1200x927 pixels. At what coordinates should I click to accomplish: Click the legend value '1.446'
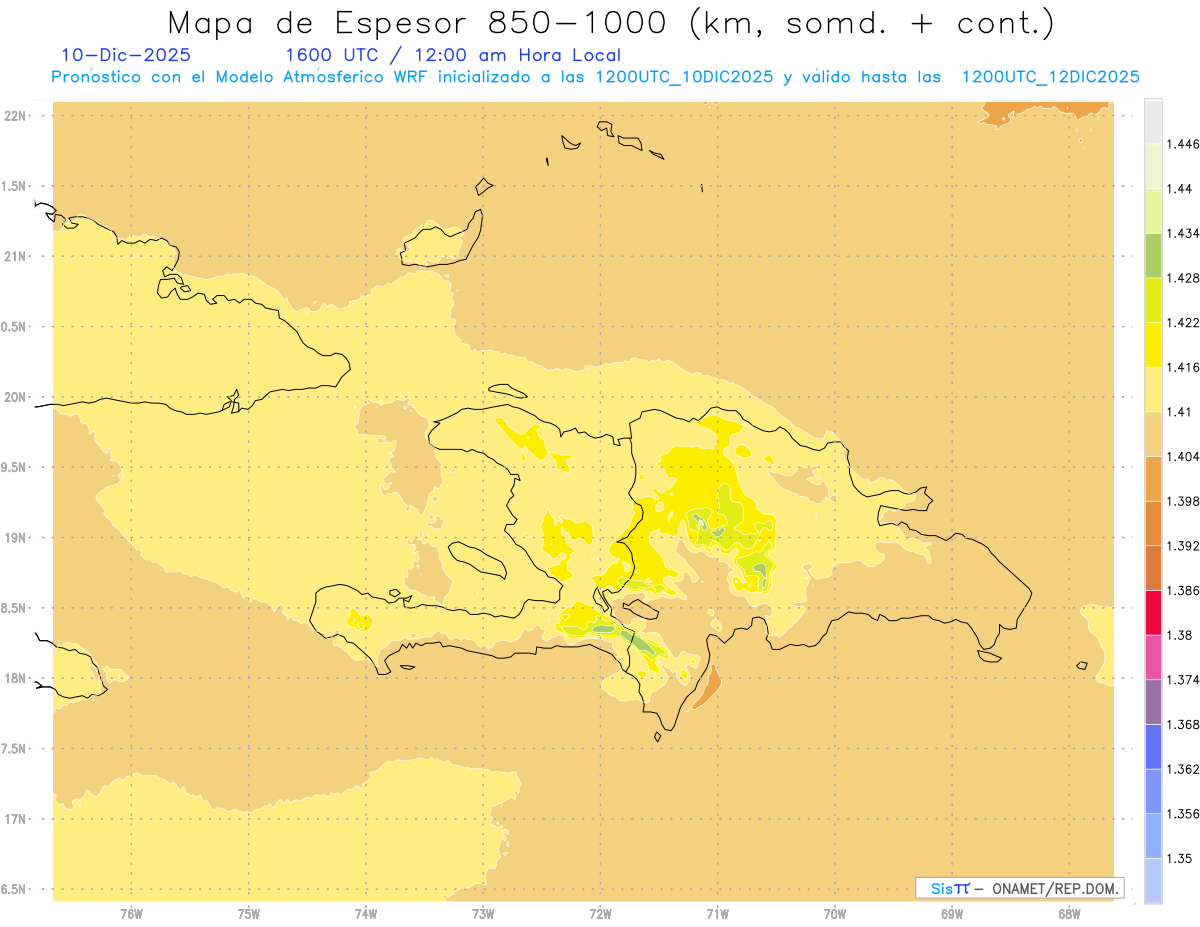tap(1184, 144)
